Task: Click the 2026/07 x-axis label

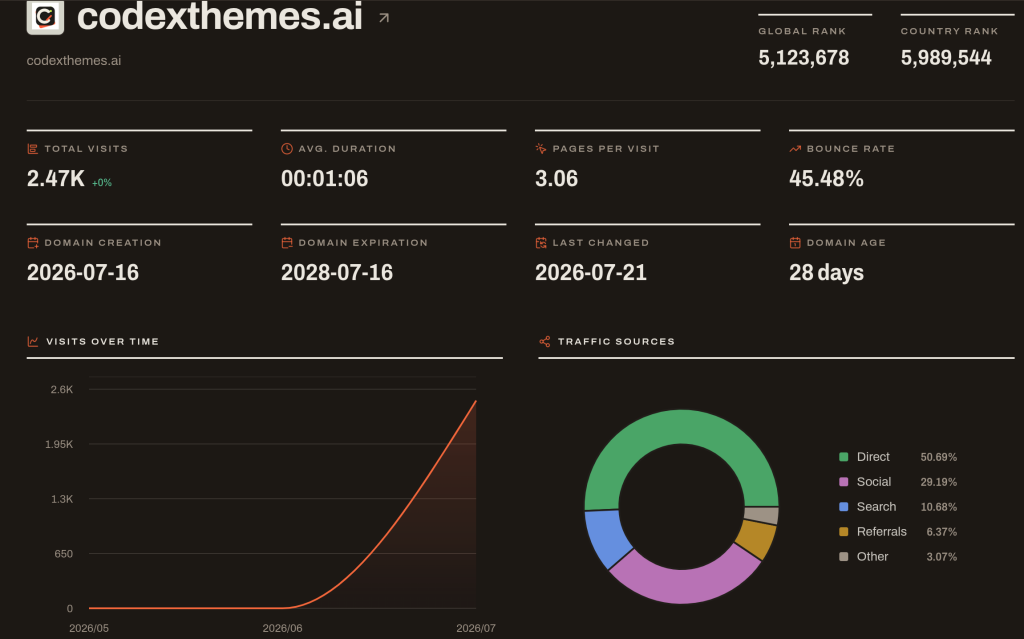Action: point(475,628)
